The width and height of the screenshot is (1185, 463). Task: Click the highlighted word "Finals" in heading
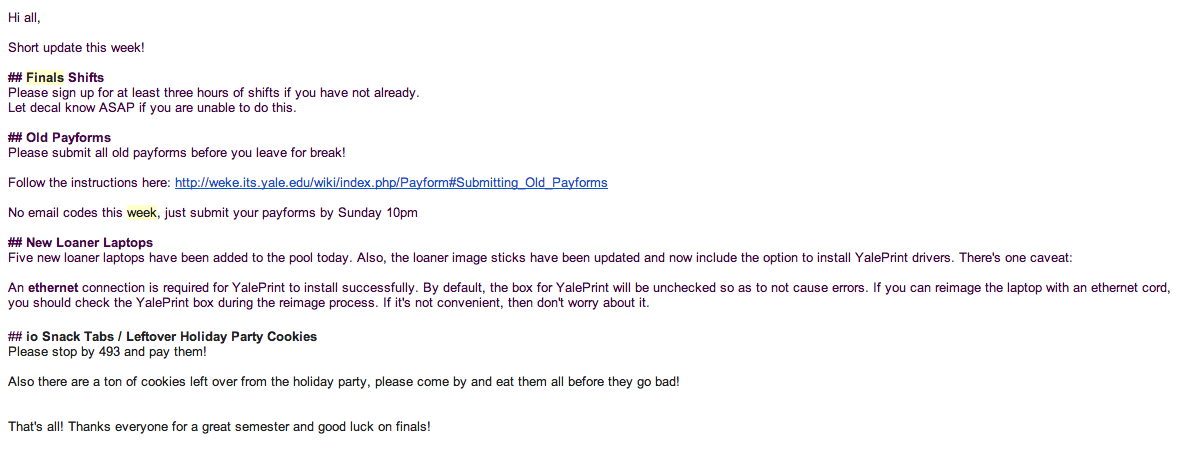[45, 78]
